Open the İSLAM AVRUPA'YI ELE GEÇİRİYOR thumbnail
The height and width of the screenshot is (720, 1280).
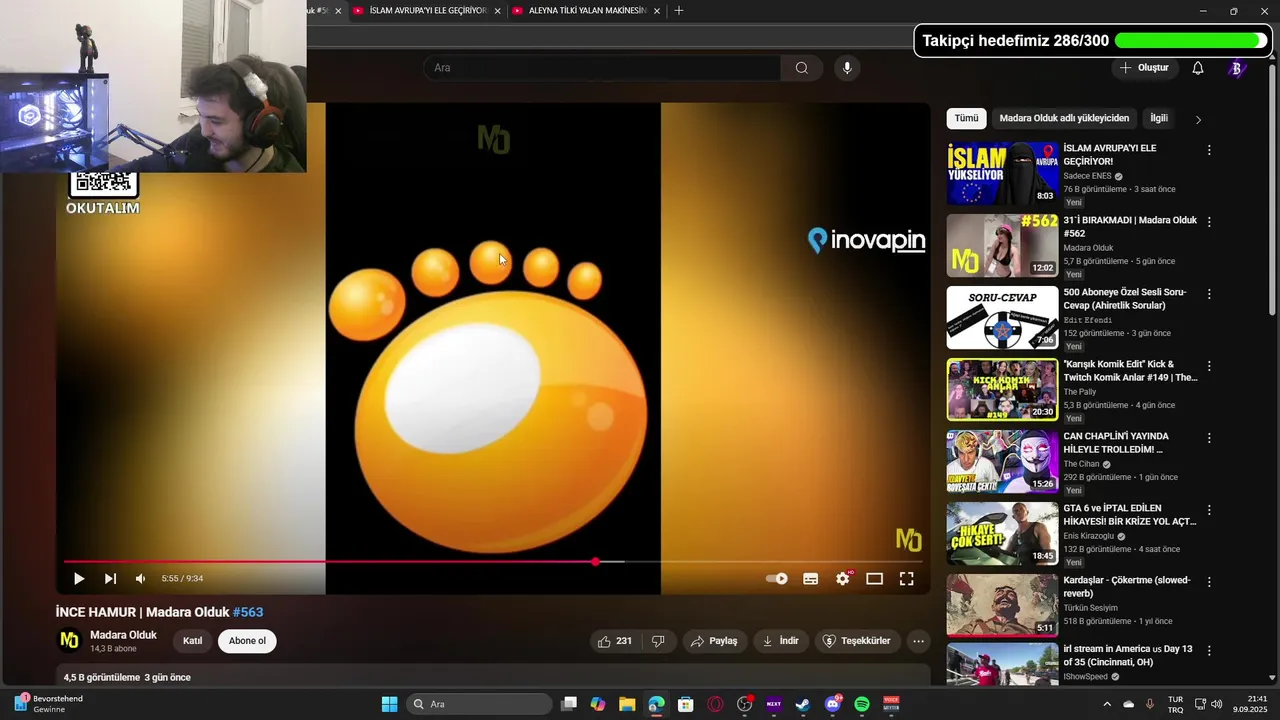1002,174
